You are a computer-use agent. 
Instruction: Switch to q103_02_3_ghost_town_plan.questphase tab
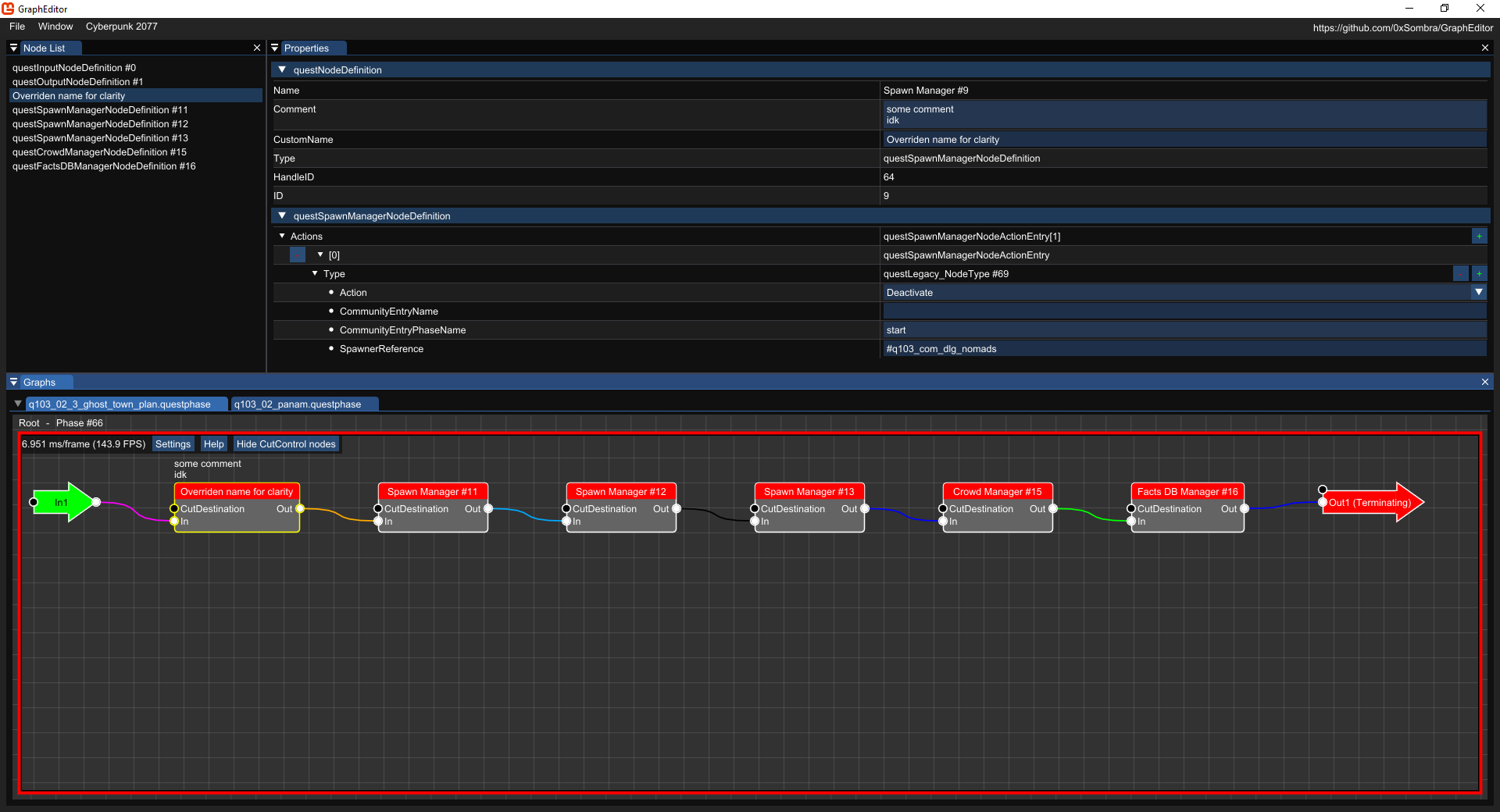[127, 404]
